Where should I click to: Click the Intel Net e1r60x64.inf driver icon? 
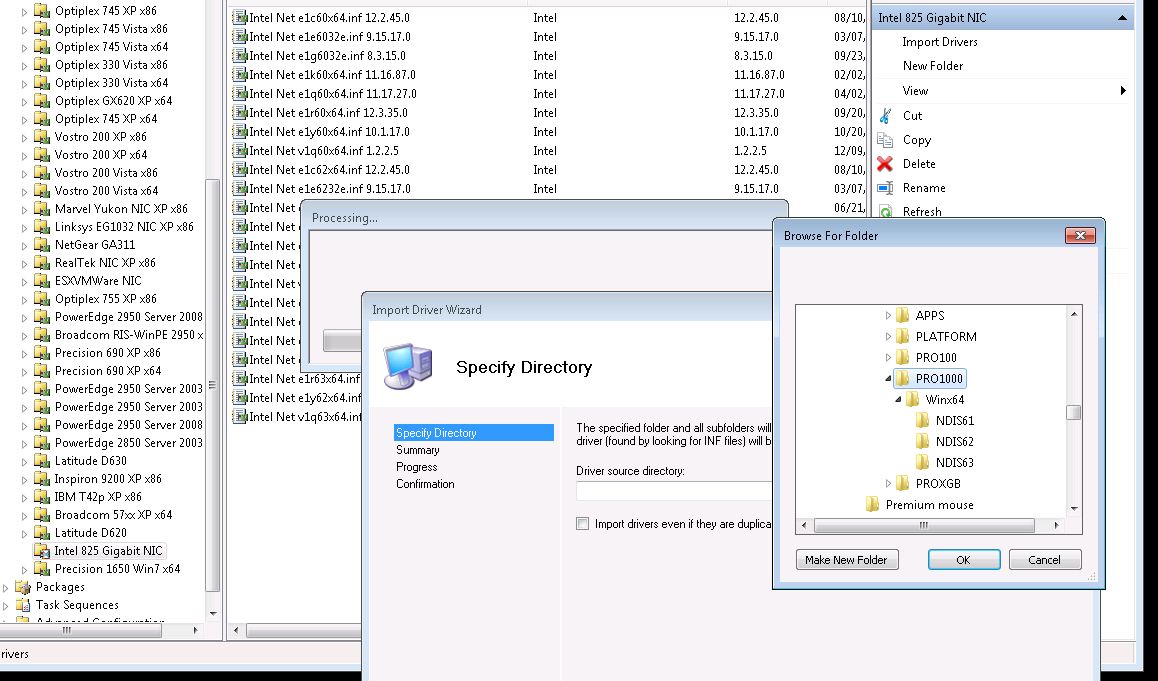[239, 112]
